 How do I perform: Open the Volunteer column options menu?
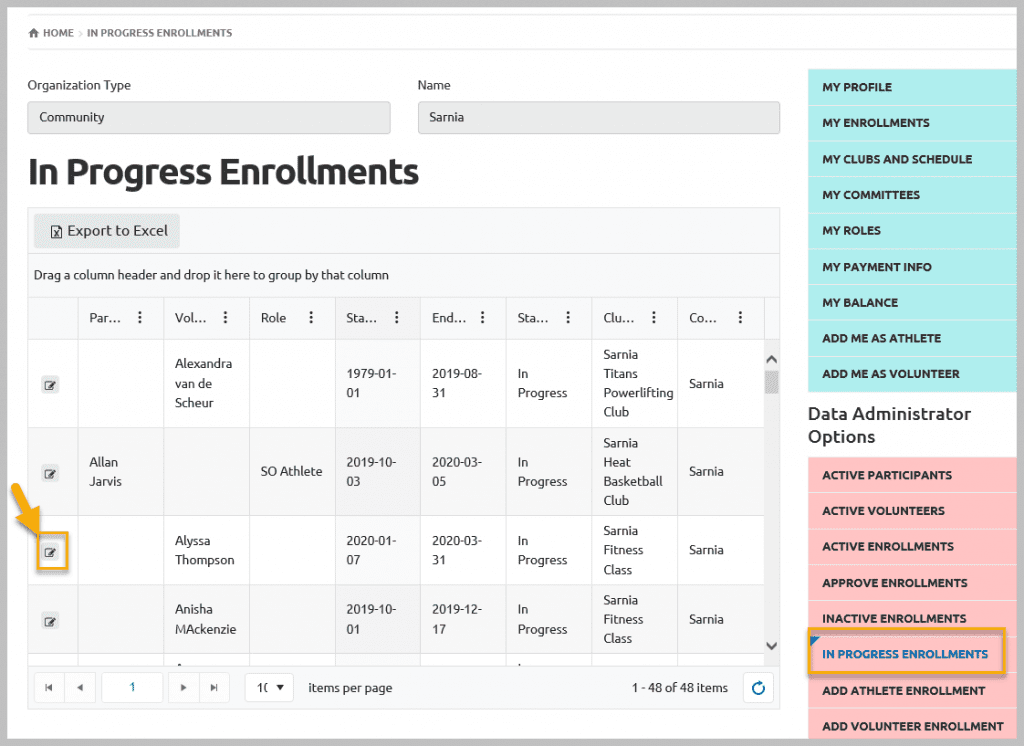click(226, 318)
